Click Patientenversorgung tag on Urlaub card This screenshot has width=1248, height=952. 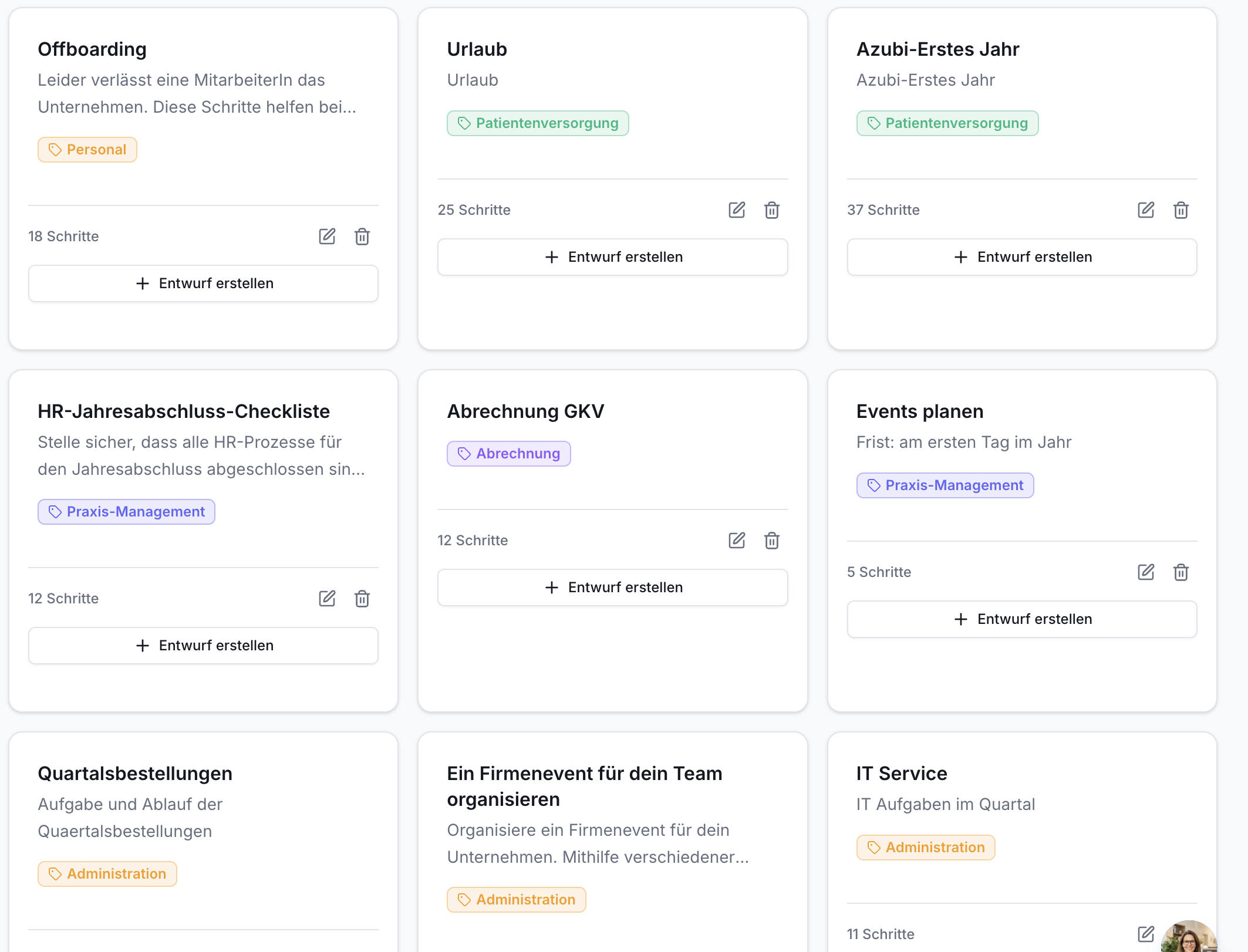pyautogui.click(x=538, y=123)
